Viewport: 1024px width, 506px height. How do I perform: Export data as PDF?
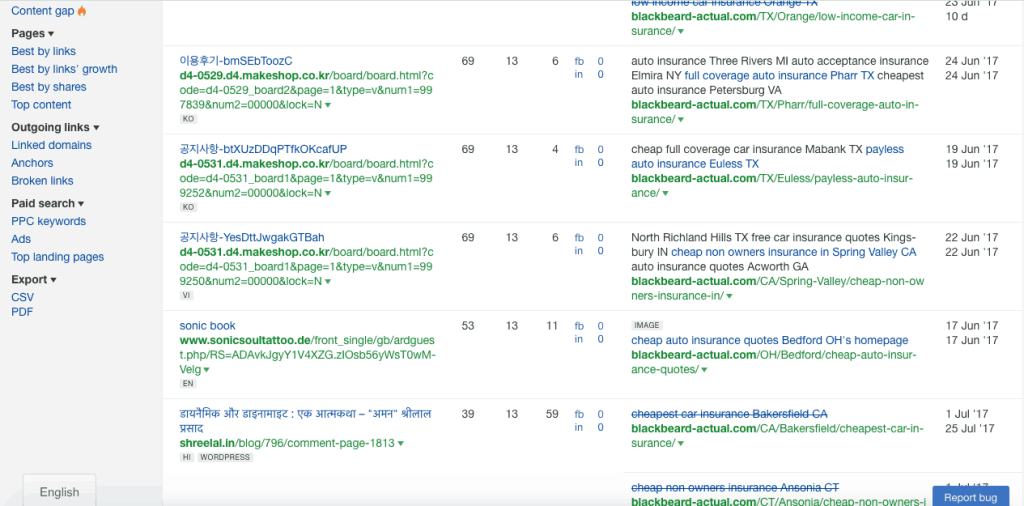[x=22, y=312]
